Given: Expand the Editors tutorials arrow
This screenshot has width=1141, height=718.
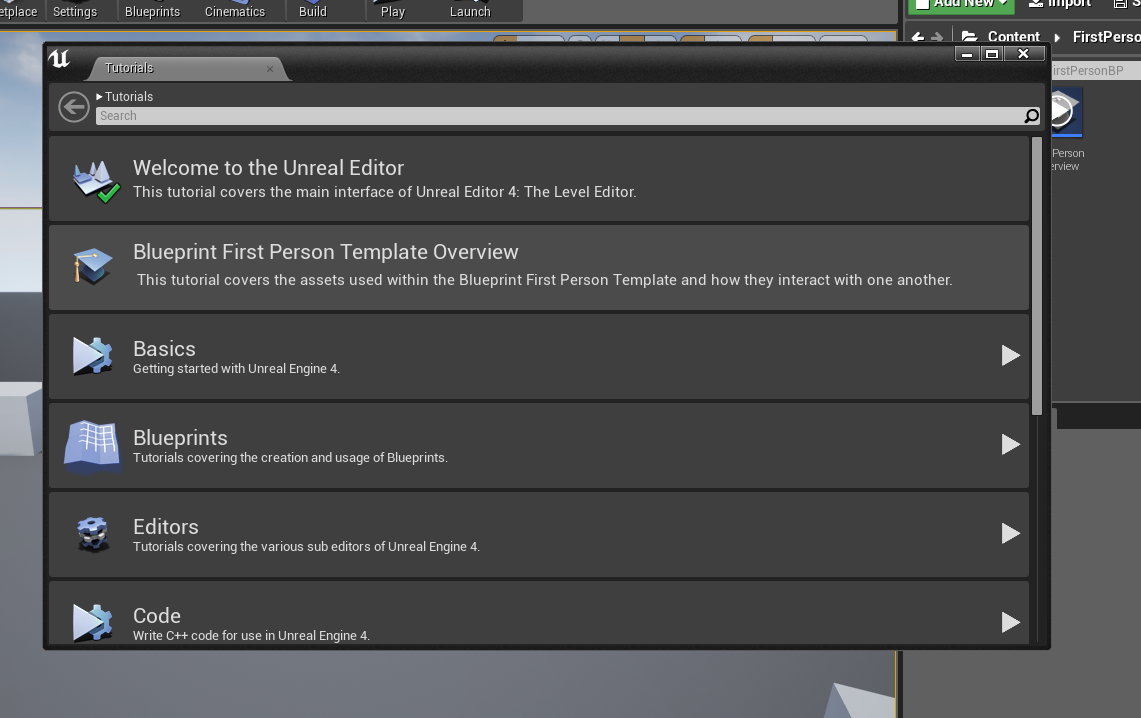Looking at the screenshot, I should click(x=1010, y=534).
